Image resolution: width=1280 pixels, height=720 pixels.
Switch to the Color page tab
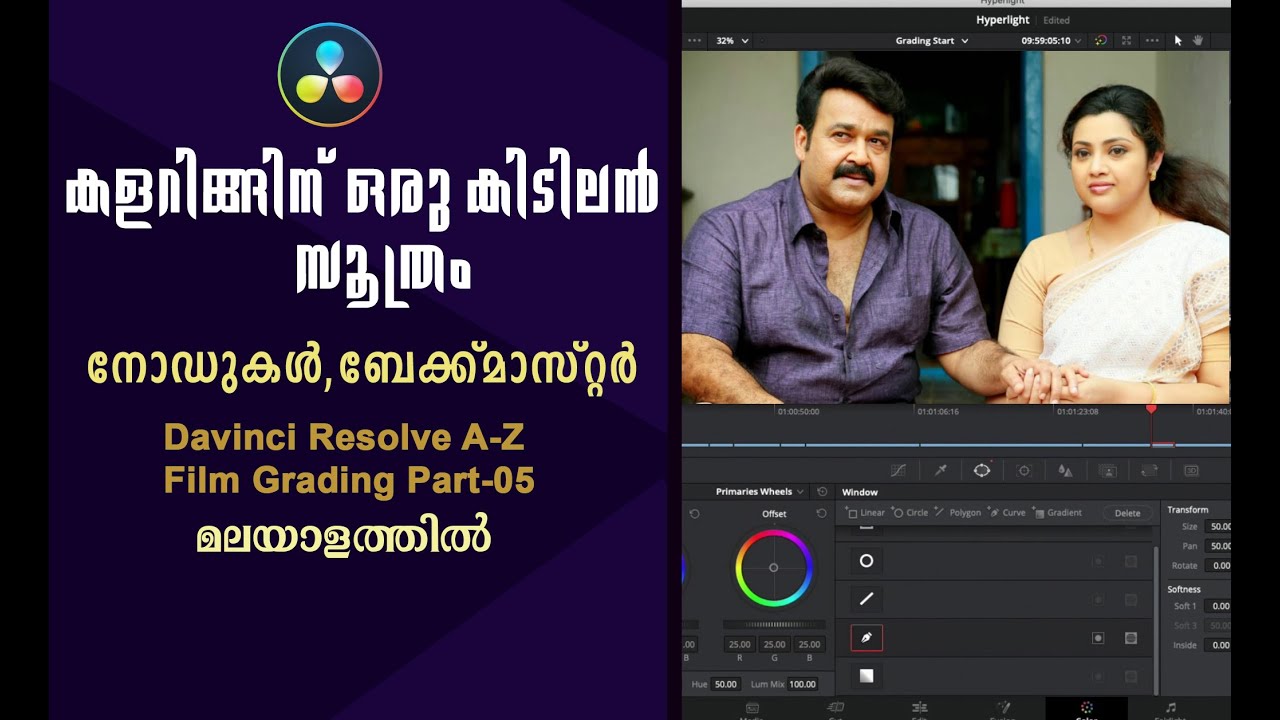point(1086,710)
